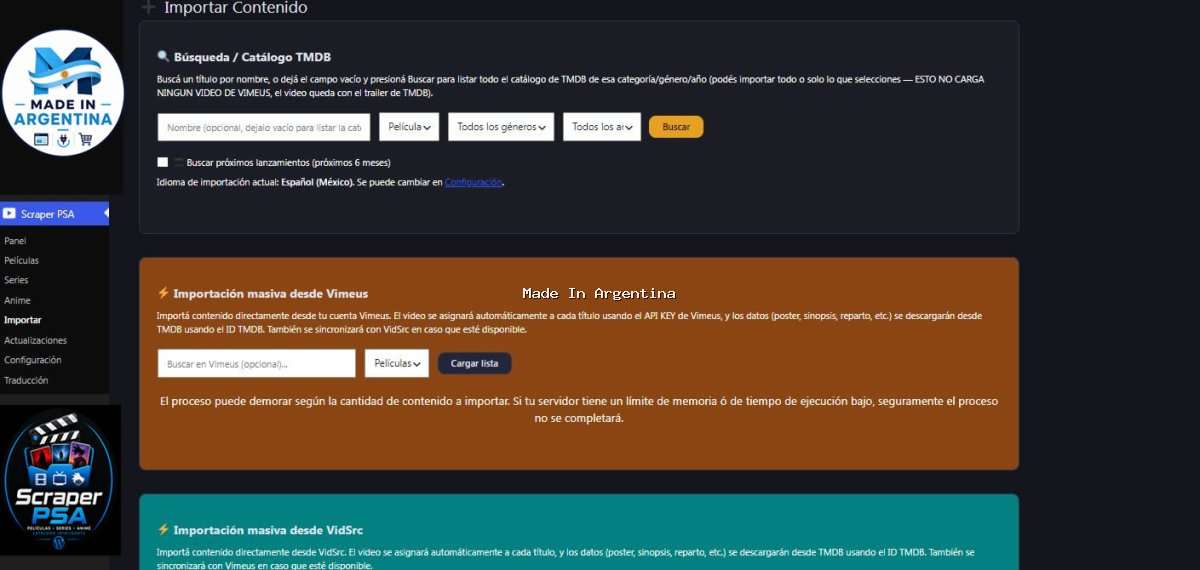Enable Buscar próximos lanzamientos checkbox
The width and height of the screenshot is (1200, 570).
point(163,162)
